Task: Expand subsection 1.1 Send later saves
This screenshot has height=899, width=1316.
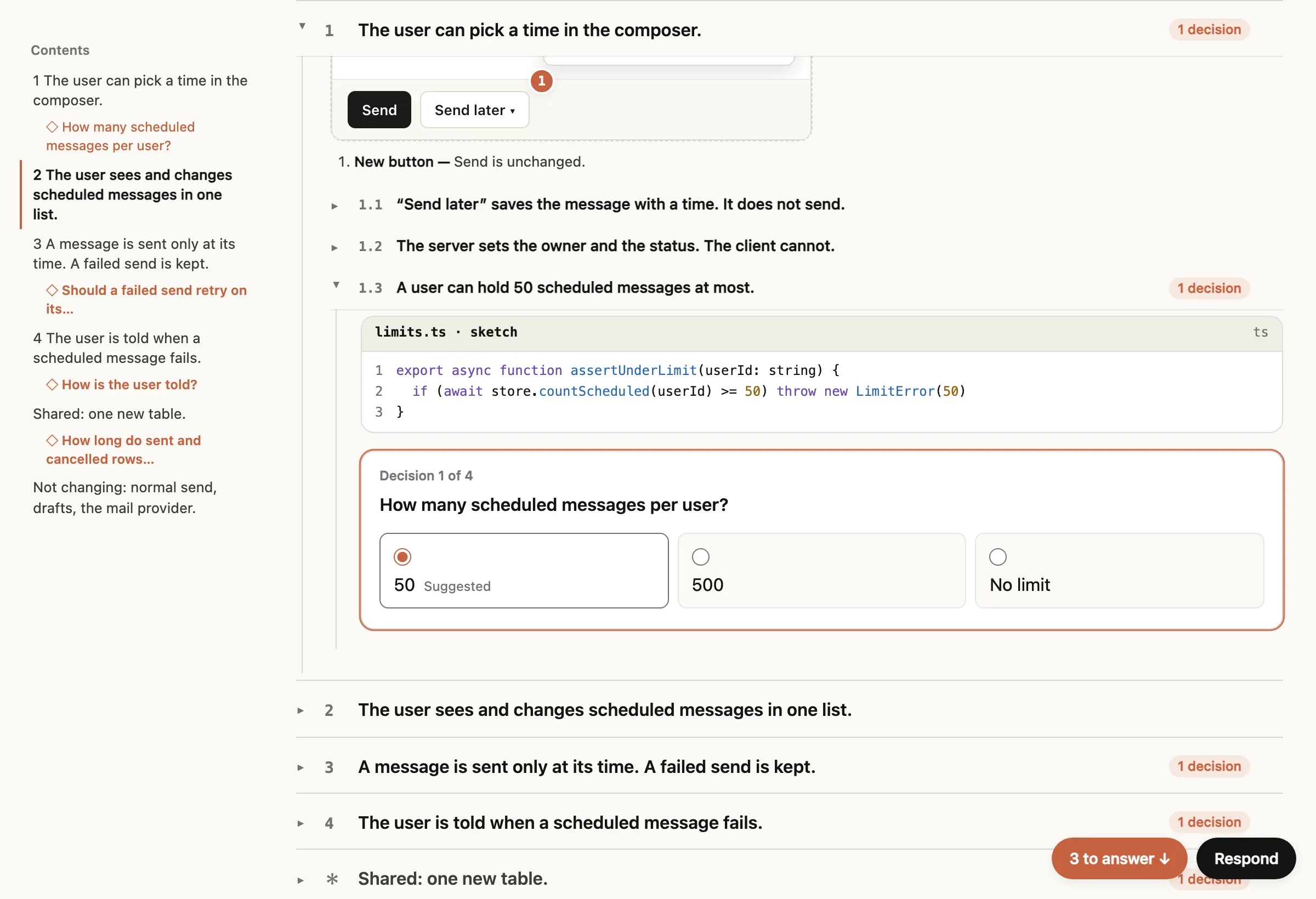Action: pos(334,206)
